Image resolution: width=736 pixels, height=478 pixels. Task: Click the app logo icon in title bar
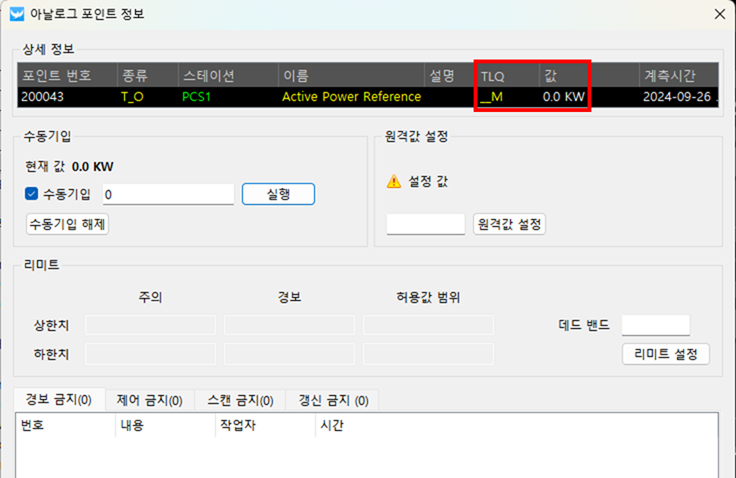[x=14, y=14]
